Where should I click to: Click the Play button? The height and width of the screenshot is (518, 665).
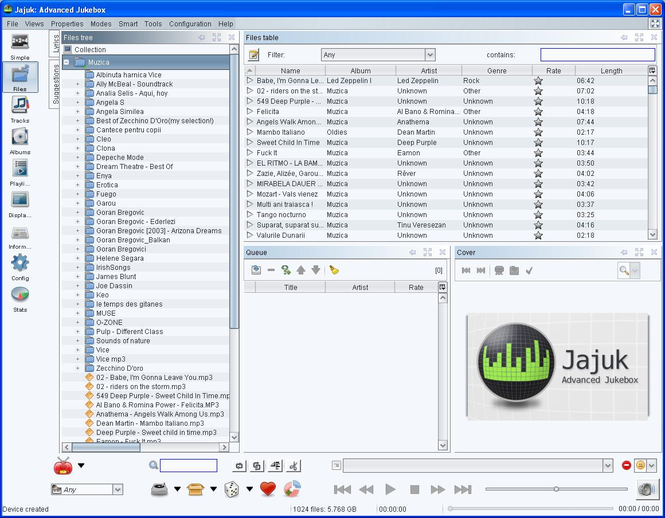pos(390,490)
